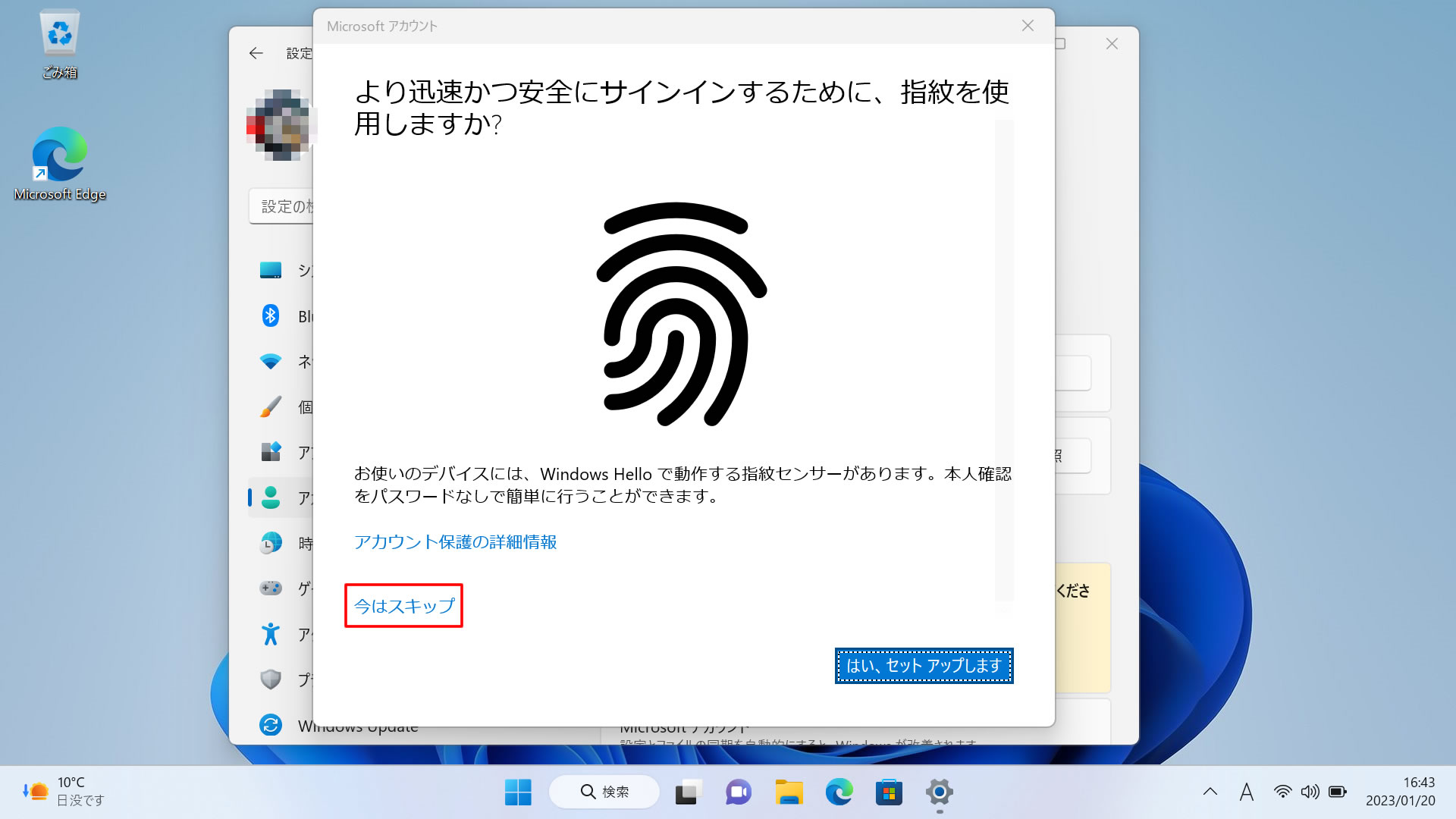Click the fingerprint illustration

680,314
